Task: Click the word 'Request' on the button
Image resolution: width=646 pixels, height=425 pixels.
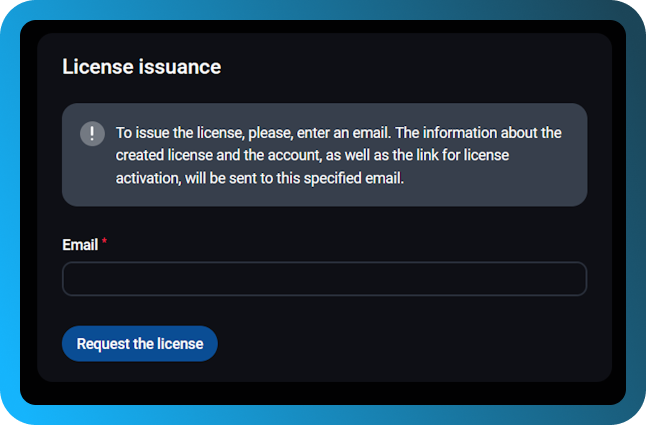Action: pos(103,344)
